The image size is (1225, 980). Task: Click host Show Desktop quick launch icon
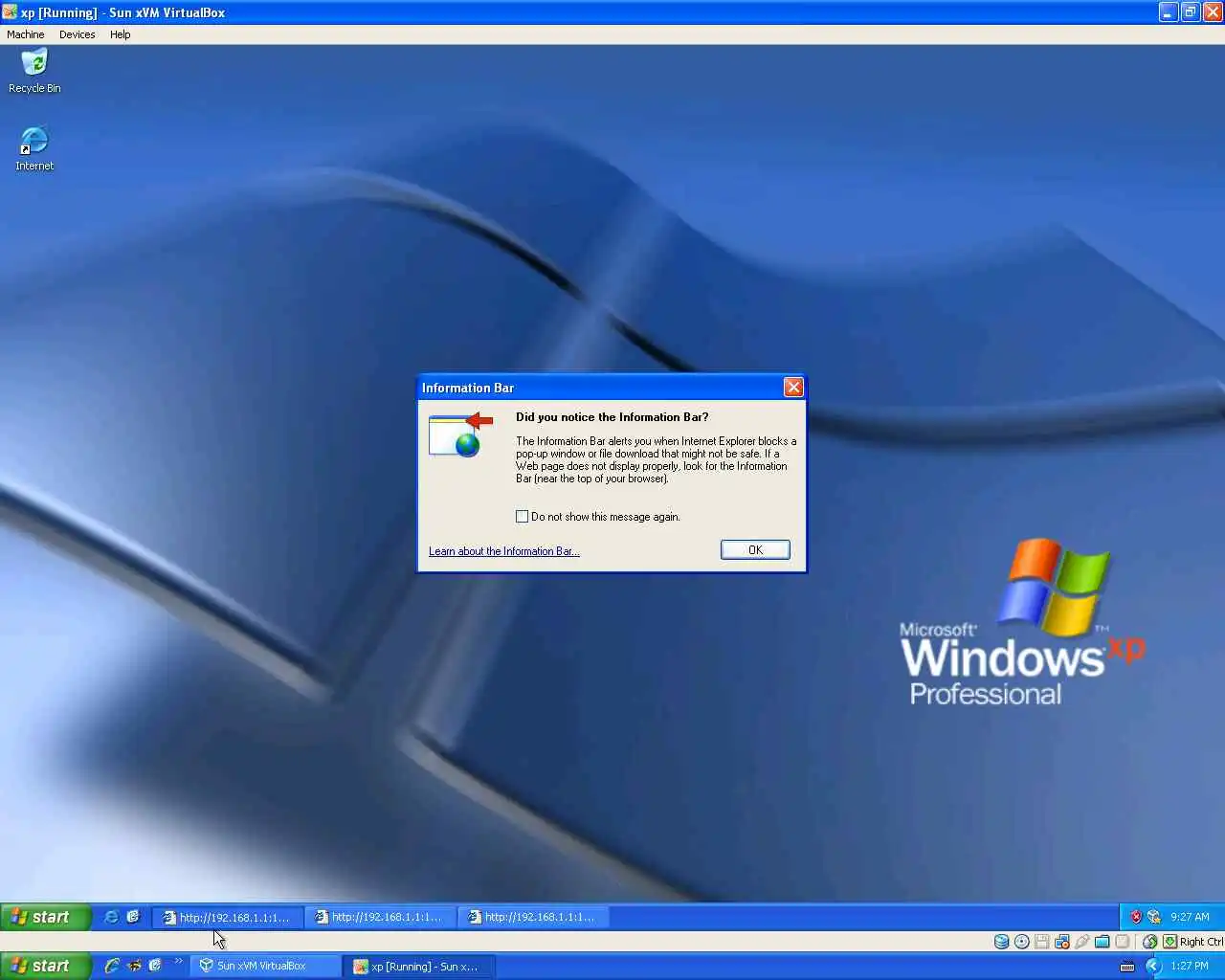[155, 966]
